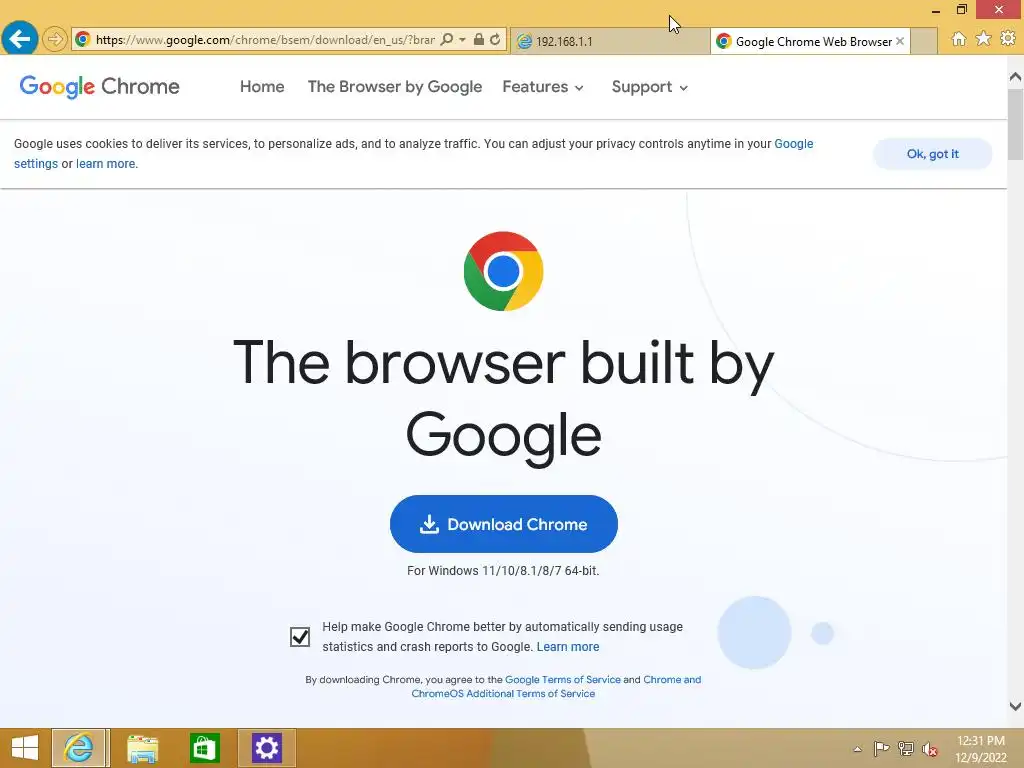Open Favorites with the star icon
This screenshot has width=1024, height=768.
click(984, 39)
